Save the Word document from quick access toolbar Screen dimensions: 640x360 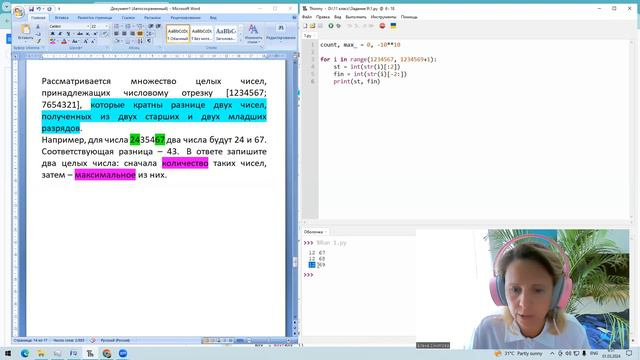(x=31, y=9)
